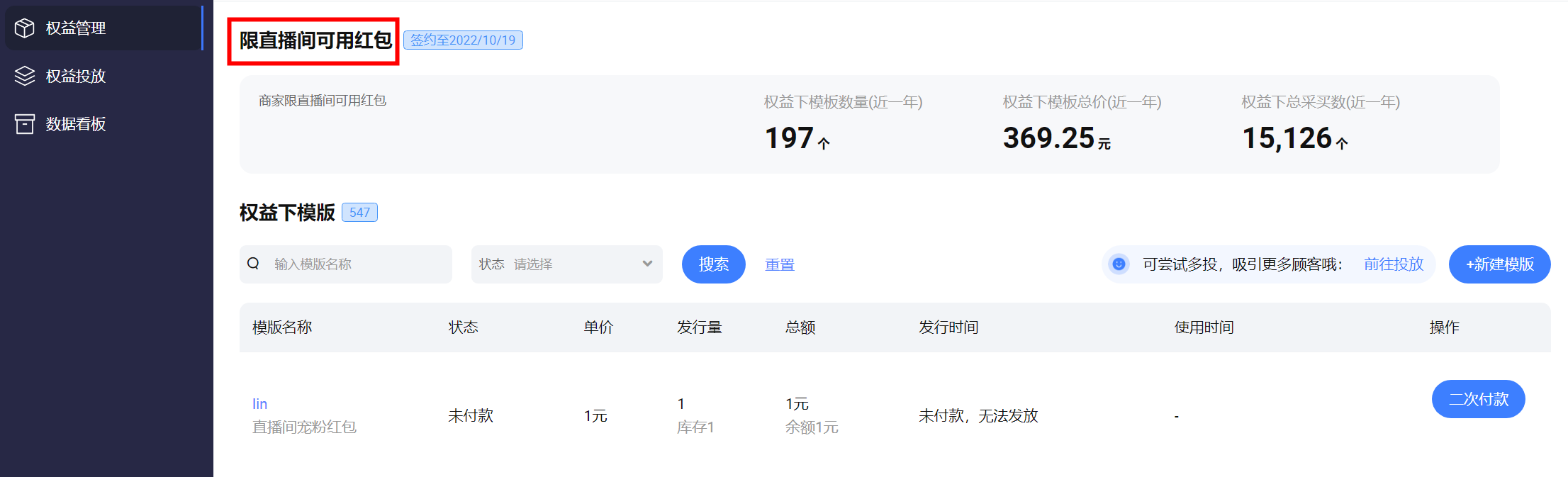The height and width of the screenshot is (477, 1568).
Task: Click the 发行时间 column header
Action: (948, 327)
